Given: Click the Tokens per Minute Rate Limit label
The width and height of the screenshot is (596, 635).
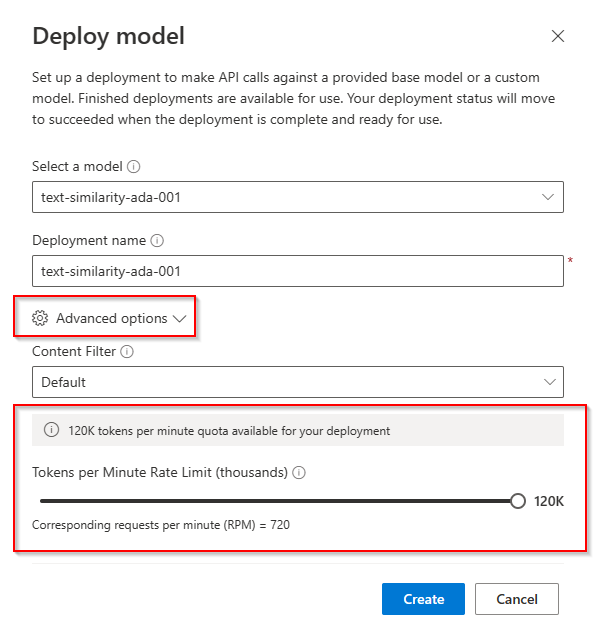Looking at the screenshot, I should click(x=160, y=473).
